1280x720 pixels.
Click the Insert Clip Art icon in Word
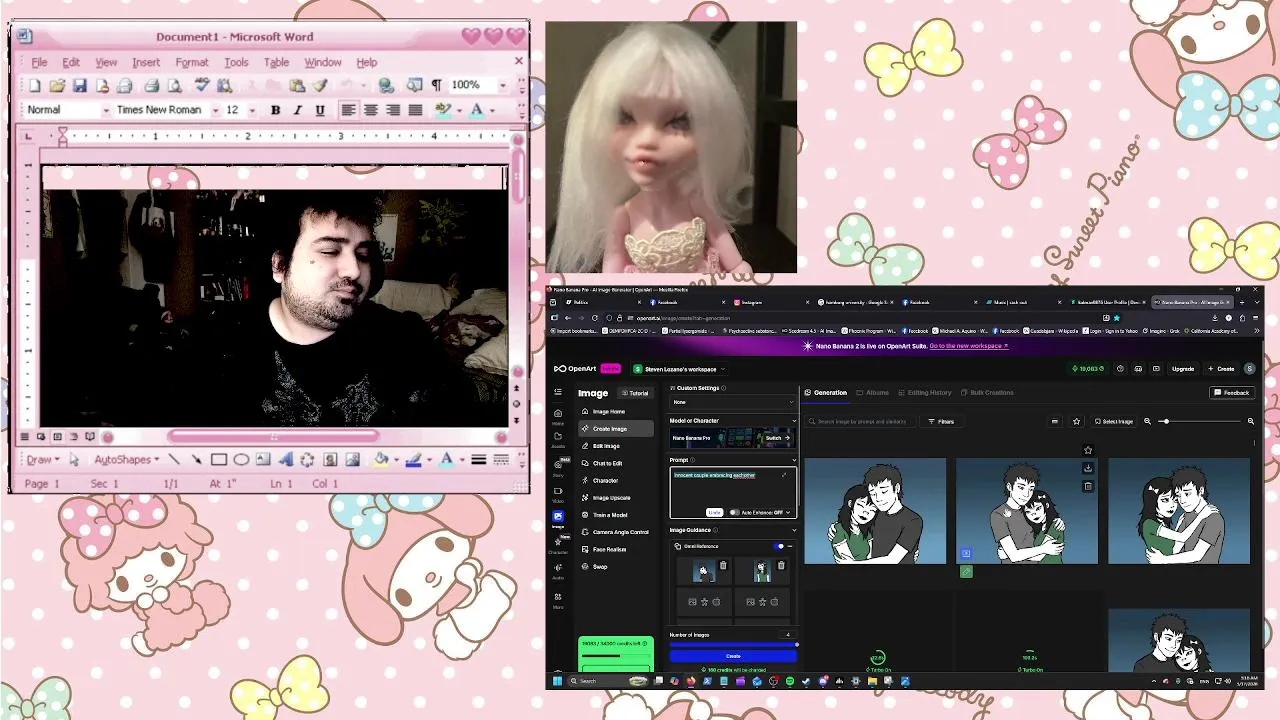[330, 460]
